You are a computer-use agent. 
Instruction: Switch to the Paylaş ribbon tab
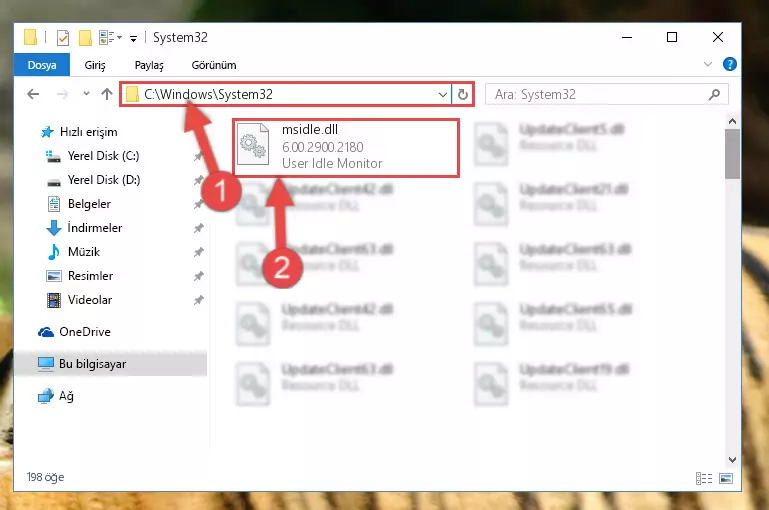click(149, 65)
